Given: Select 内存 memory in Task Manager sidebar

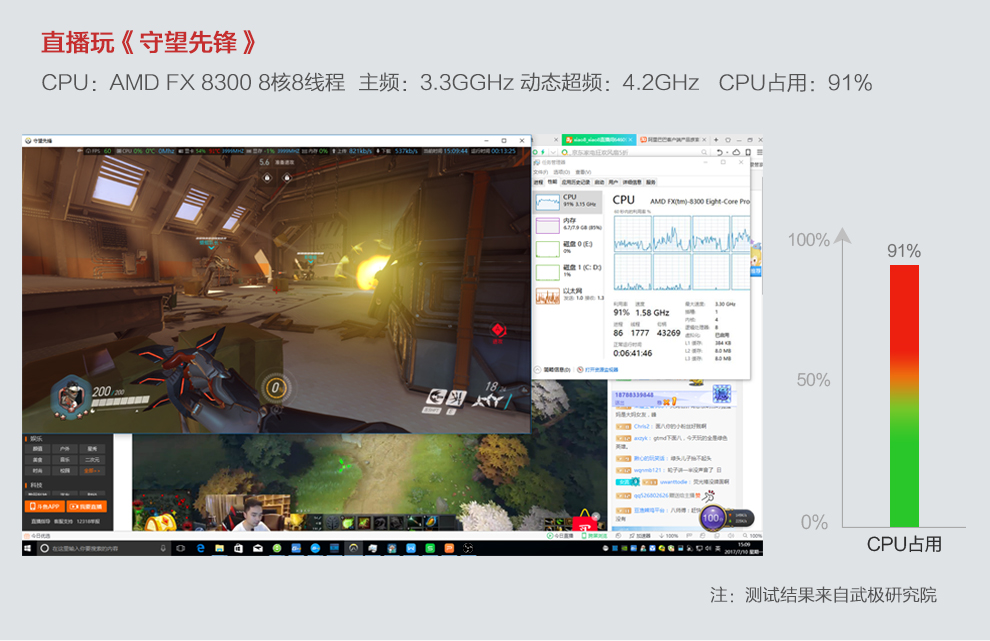Looking at the screenshot, I should click(x=567, y=225).
